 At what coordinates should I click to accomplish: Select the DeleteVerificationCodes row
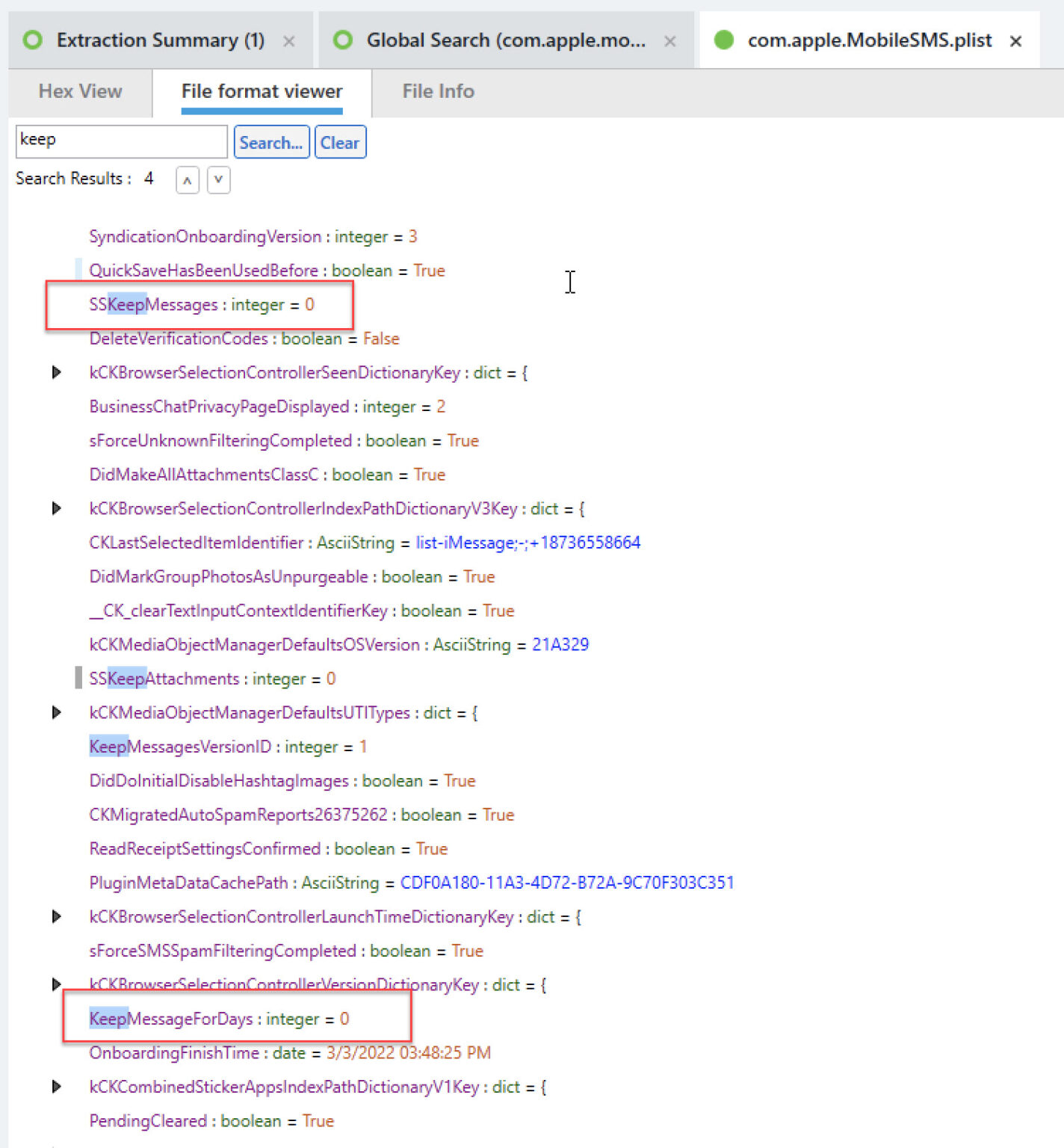244,339
